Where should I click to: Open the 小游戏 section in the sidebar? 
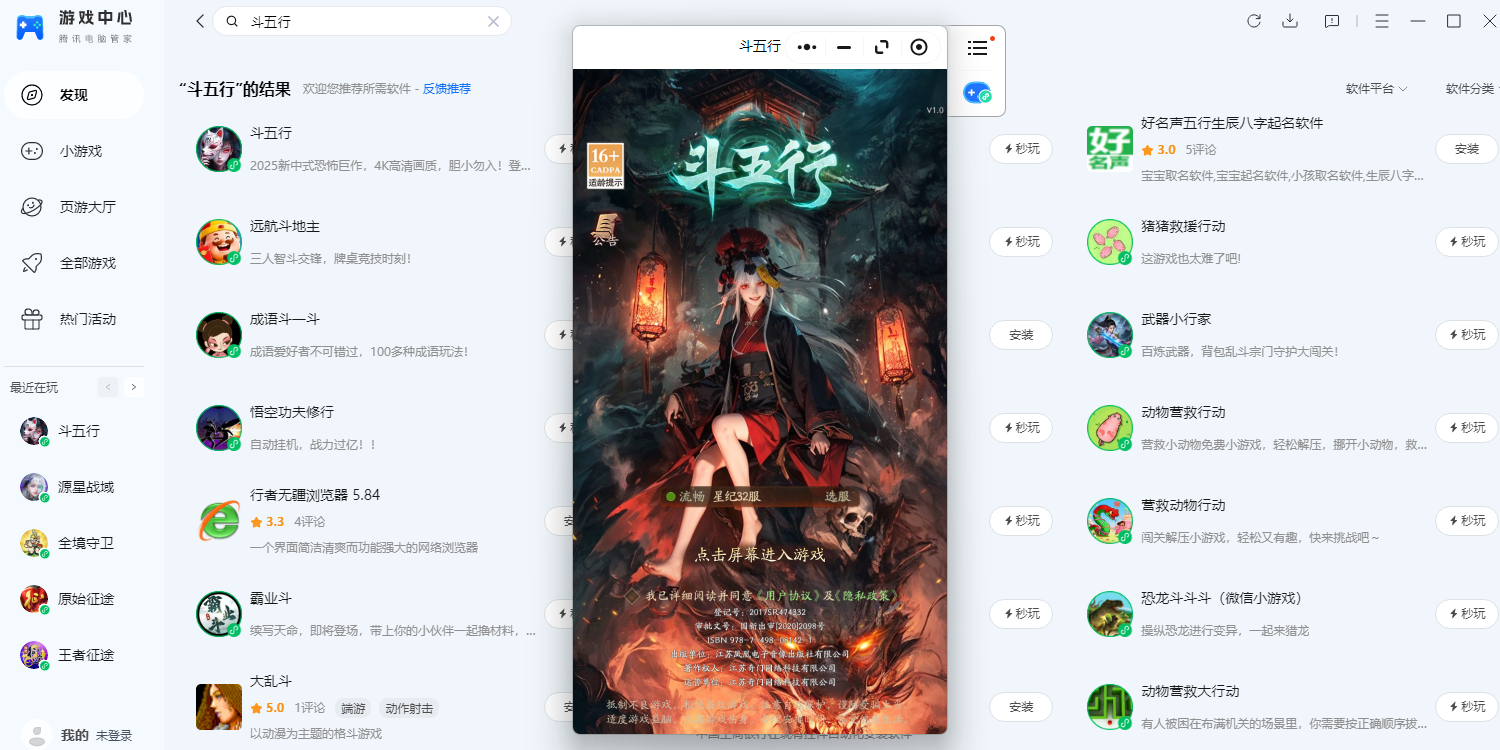(x=74, y=151)
